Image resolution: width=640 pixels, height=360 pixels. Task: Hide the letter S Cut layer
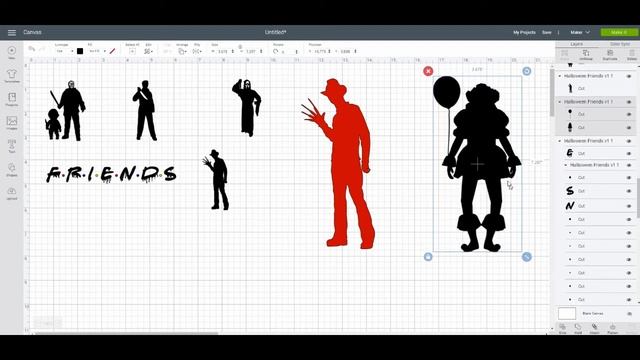tap(629, 191)
